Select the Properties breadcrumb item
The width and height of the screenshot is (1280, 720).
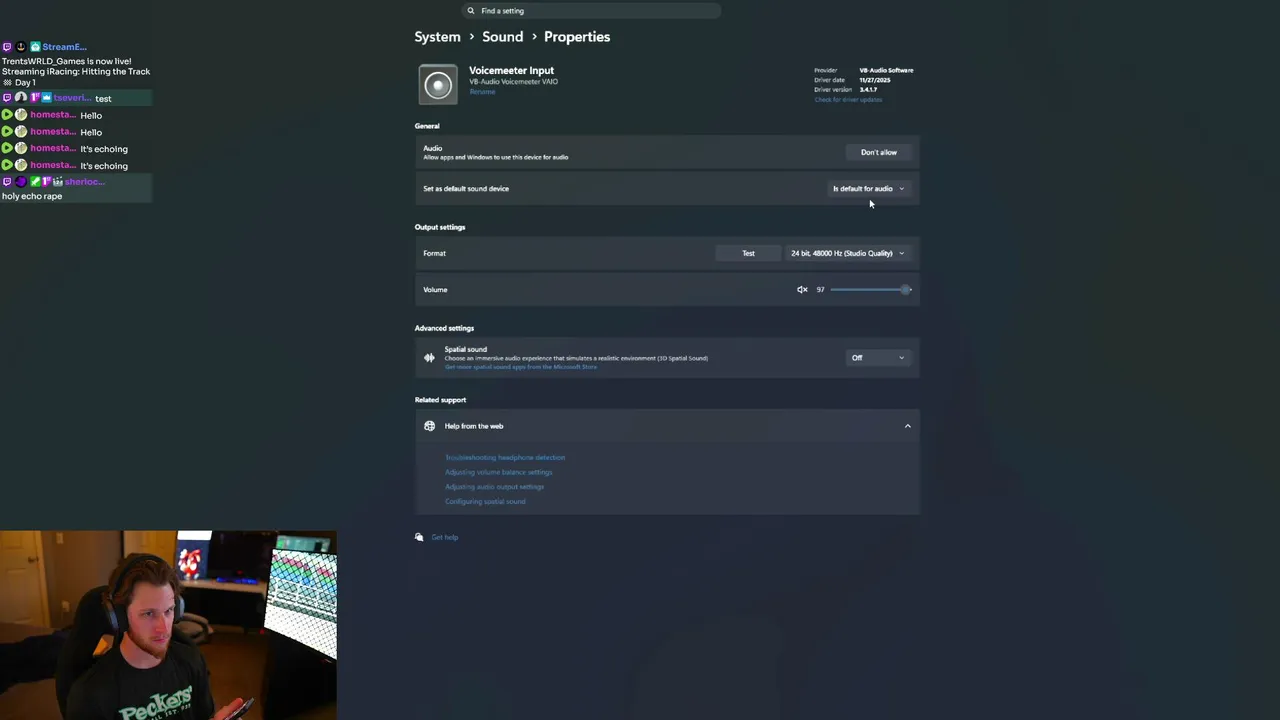pyautogui.click(x=577, y=36)
